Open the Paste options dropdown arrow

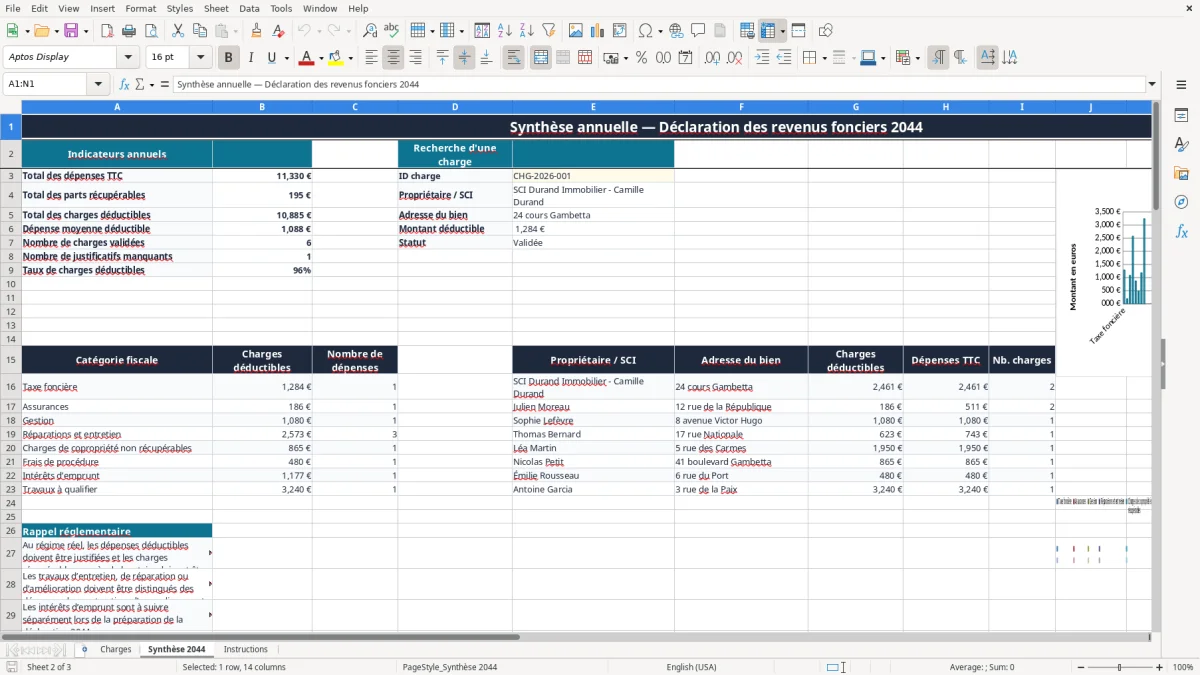coord(235,31)
